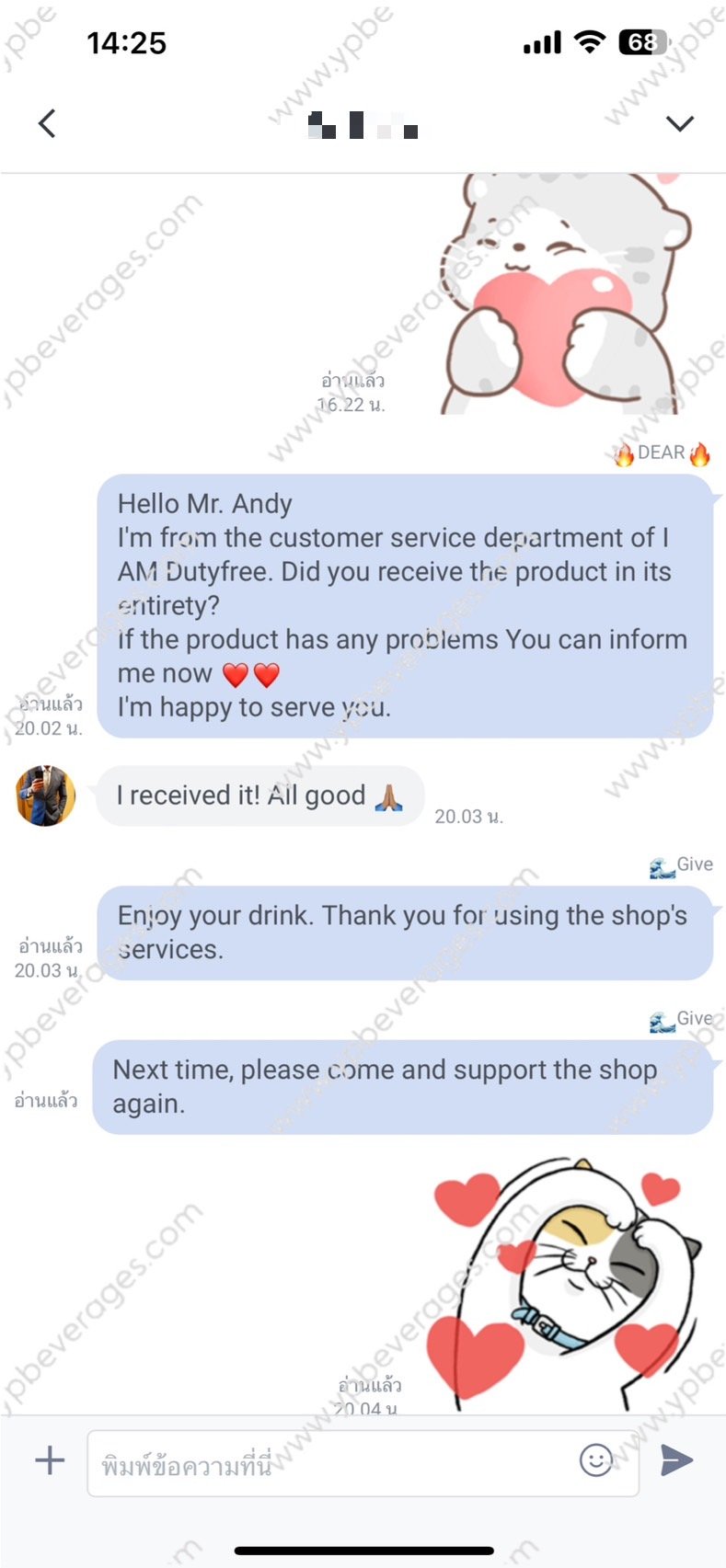Open the plus attachment menu
Image resolution: width=726 pixels, height=1568 pixels.
(x=50, y=1459)
